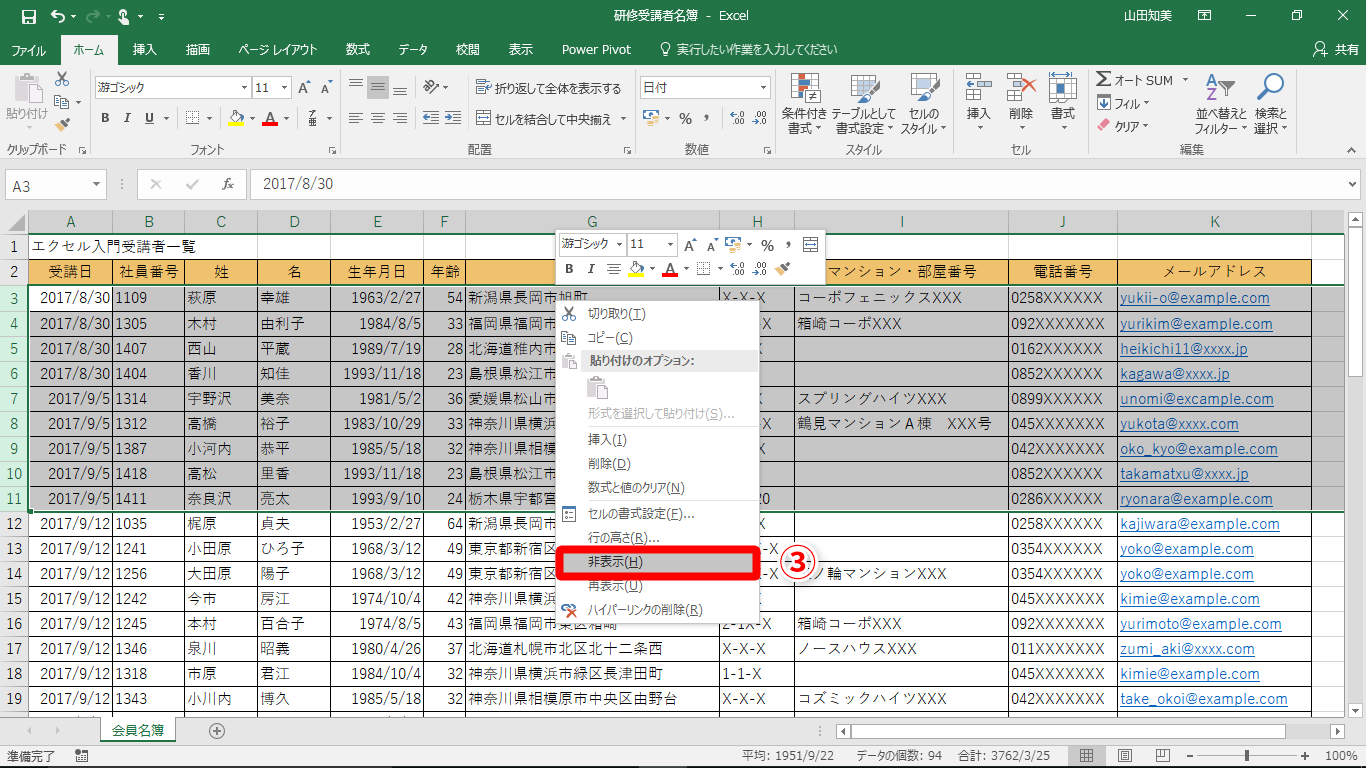This screenshot has width=1366, height=768.
Task: Click the 削除 delete cells button in ribbon
Action: pos(1020,101)
